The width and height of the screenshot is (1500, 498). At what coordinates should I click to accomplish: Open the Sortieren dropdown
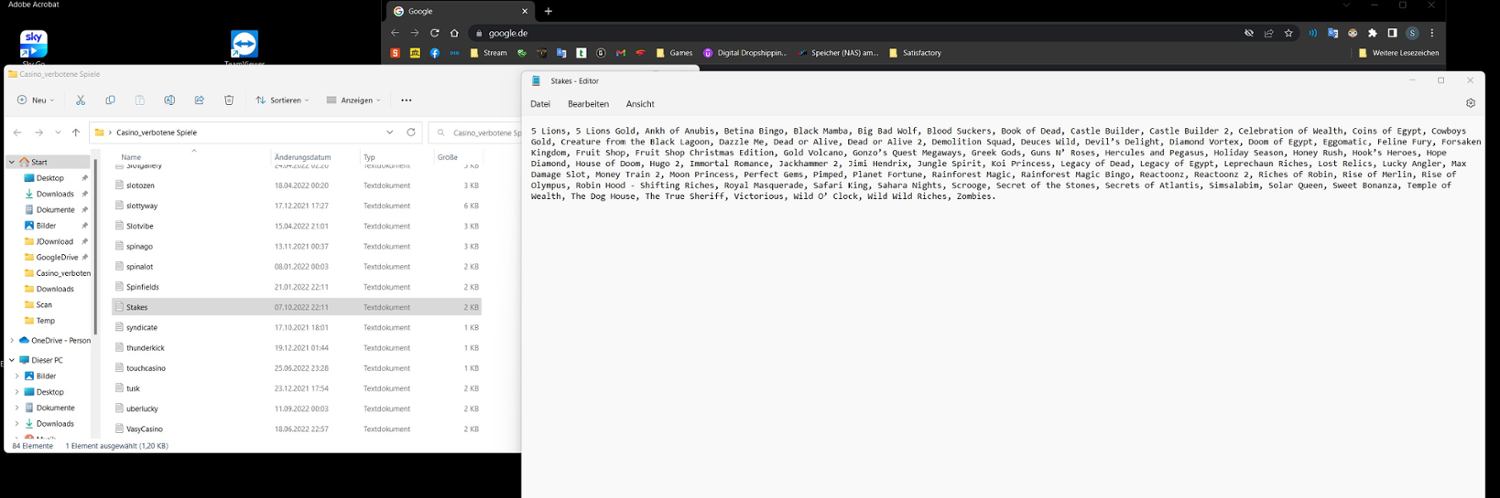pyautogui.click(x=281, y=100)
